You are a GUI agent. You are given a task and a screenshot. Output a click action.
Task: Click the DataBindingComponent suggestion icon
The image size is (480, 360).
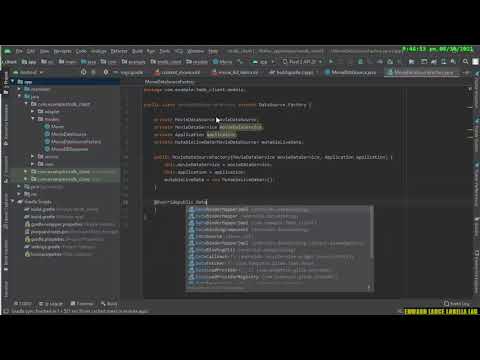coord(191,230)
